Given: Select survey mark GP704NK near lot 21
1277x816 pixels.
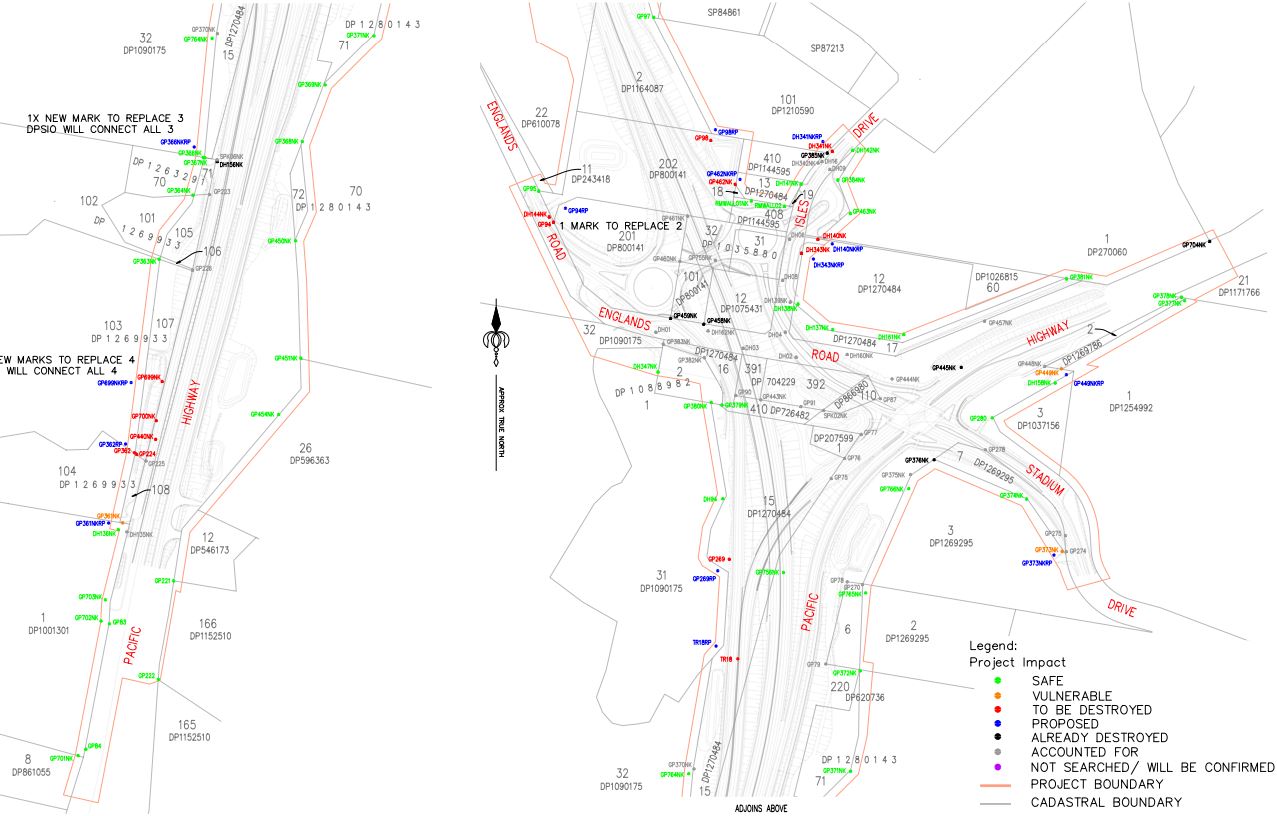Looking at the screenshot, I should point(1194,244).
